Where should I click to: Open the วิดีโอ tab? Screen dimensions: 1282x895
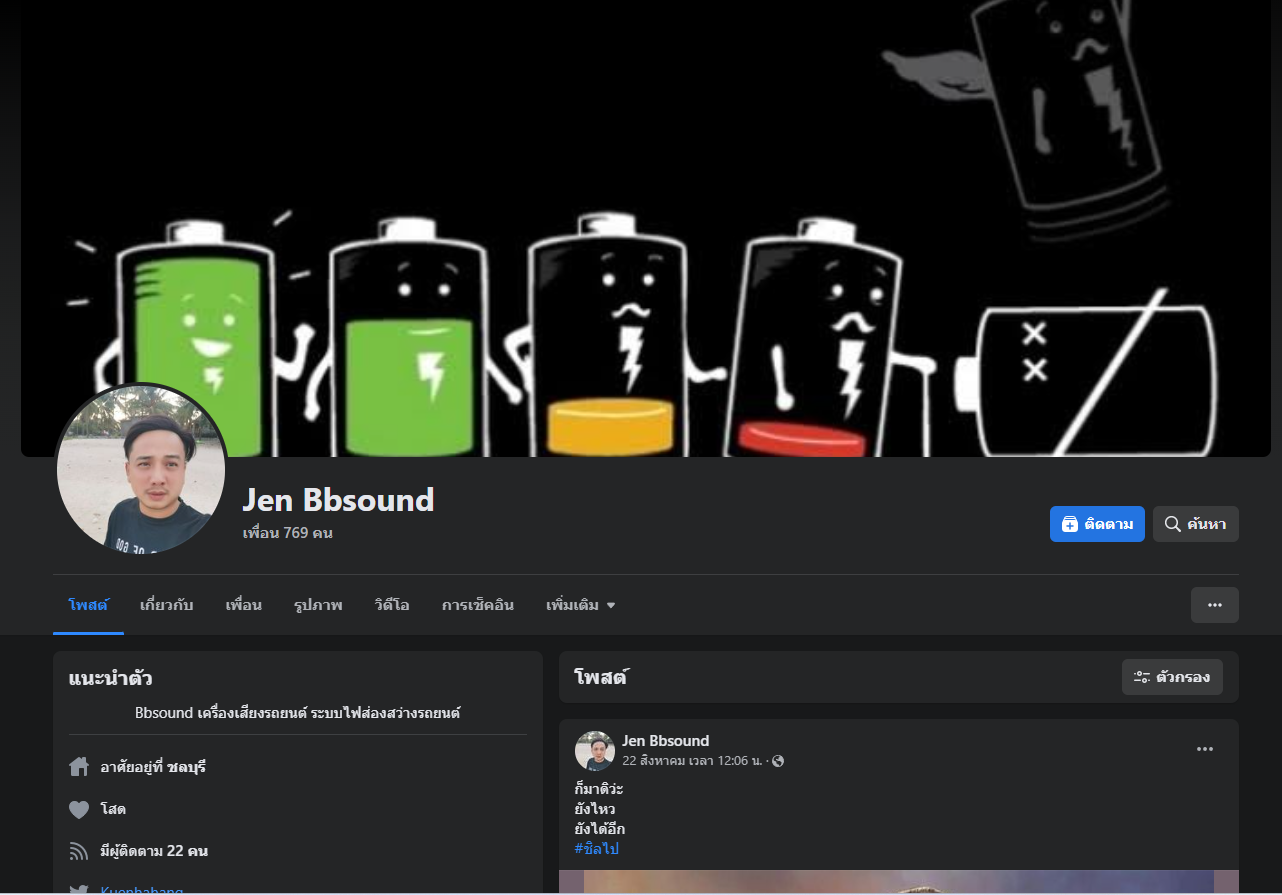click(x=392, y=605)
